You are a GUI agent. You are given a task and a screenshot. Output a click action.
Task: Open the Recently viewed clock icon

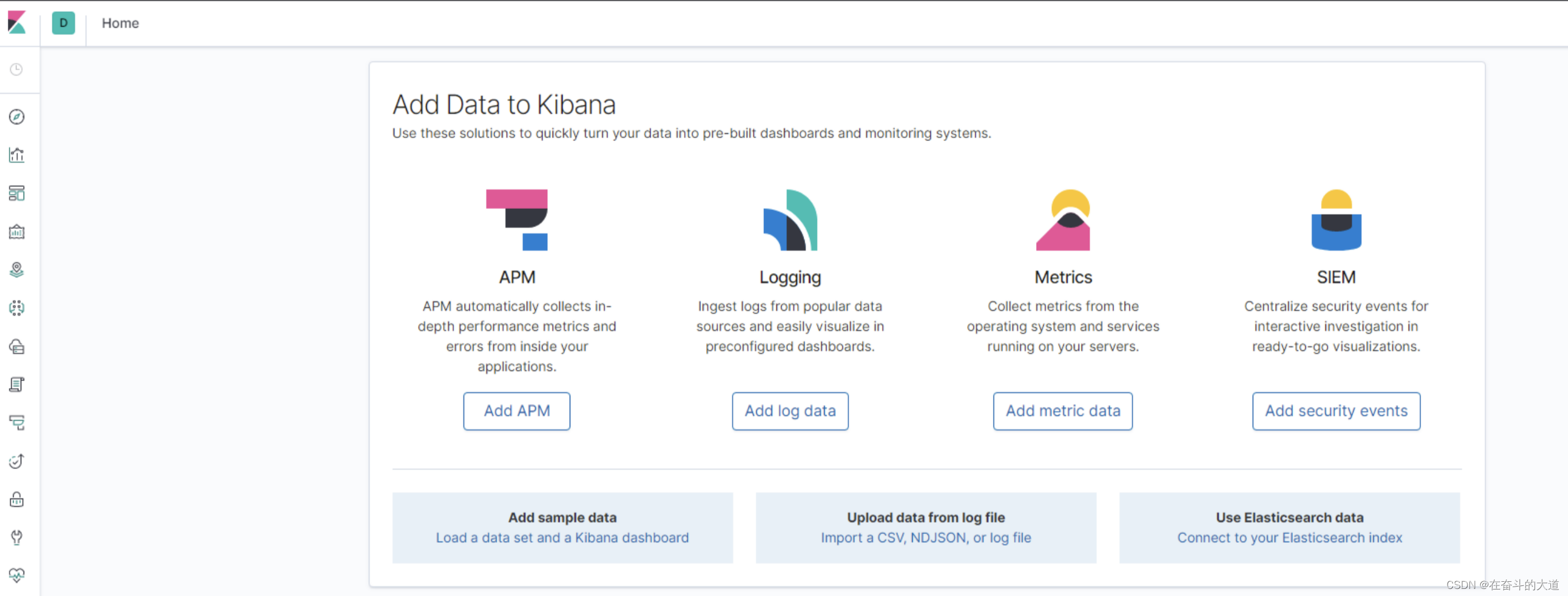click(x=17, y=69)
